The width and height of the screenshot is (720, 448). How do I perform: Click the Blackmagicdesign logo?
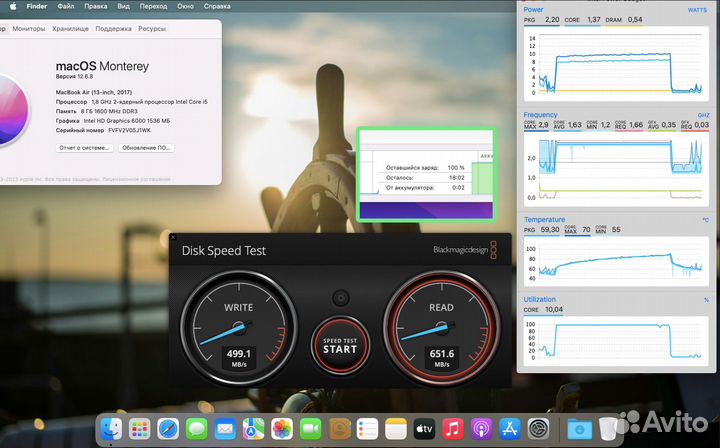click(x=465, y=250)
